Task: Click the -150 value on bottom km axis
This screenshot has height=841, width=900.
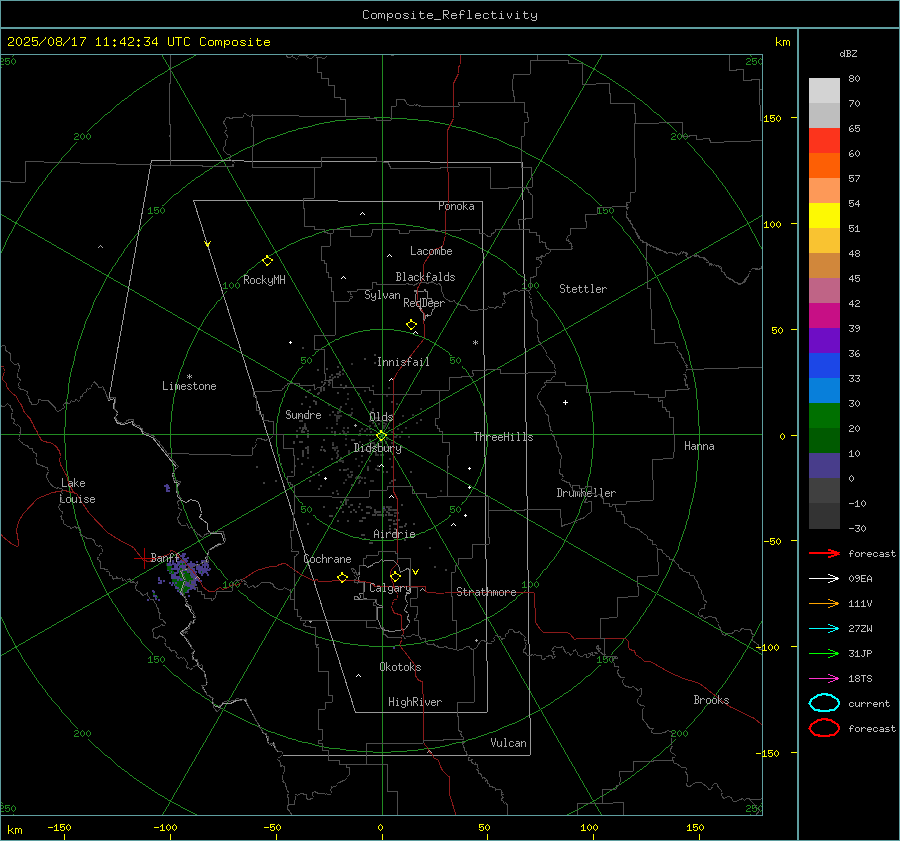Action: tap(59, 828)
